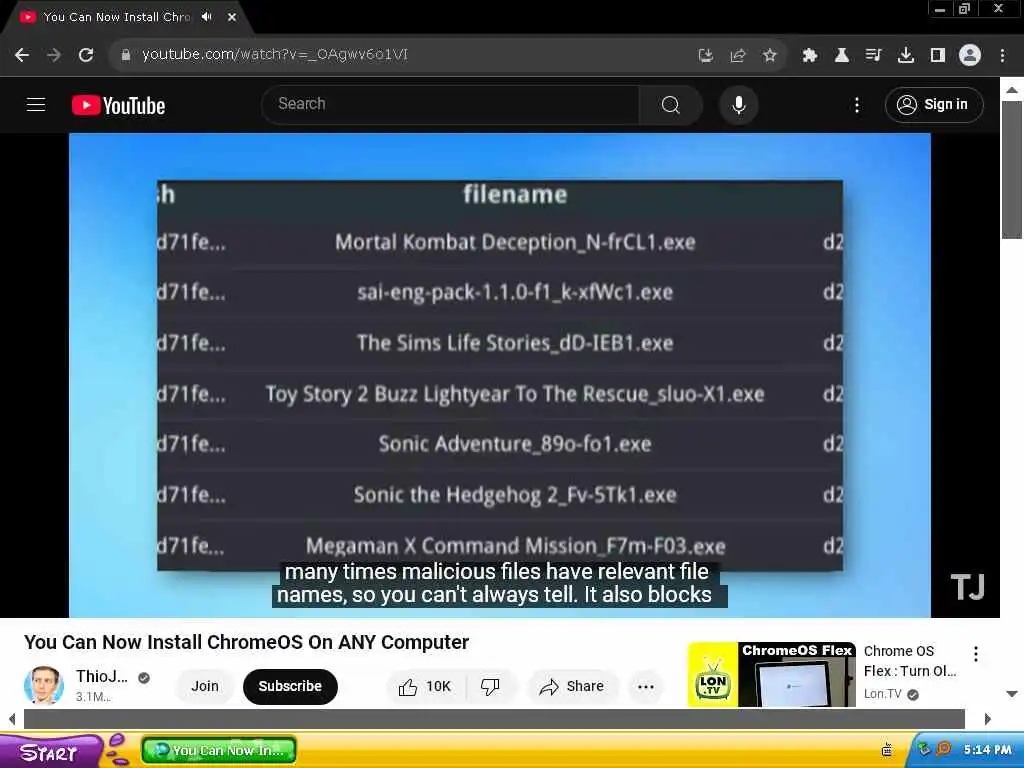The height and width of the screenshot is (768, 1024).
Task: Click the YouTube Search field
Action: point(451,104)
